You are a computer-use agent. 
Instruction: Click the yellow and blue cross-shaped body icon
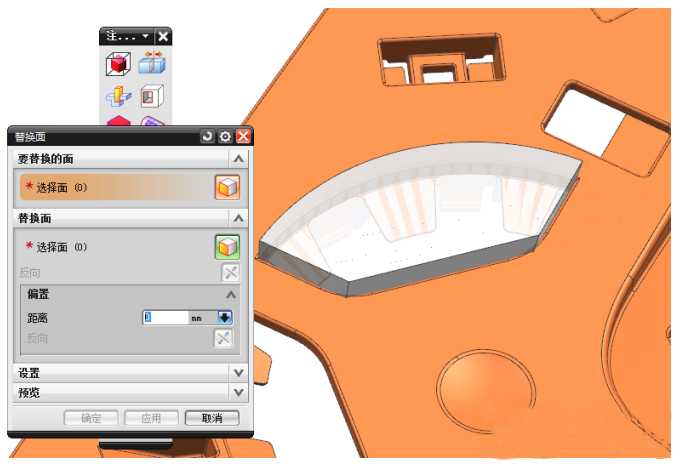point(119,98)
